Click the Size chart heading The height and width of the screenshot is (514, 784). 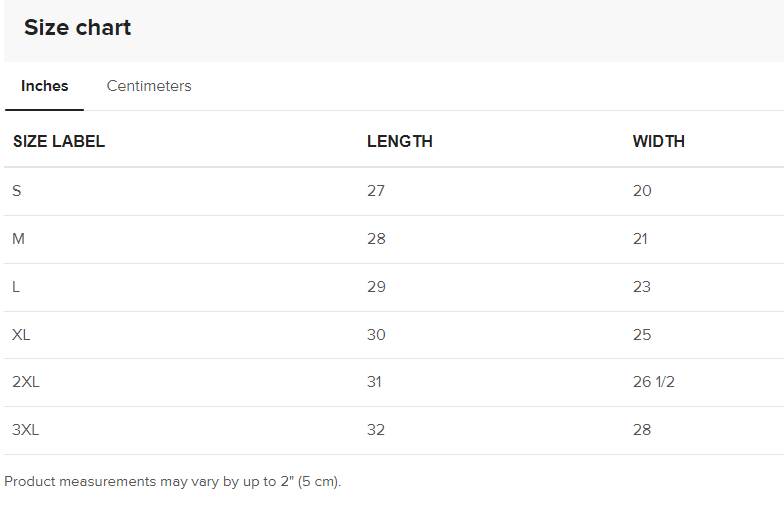click(x=78, y=28)
